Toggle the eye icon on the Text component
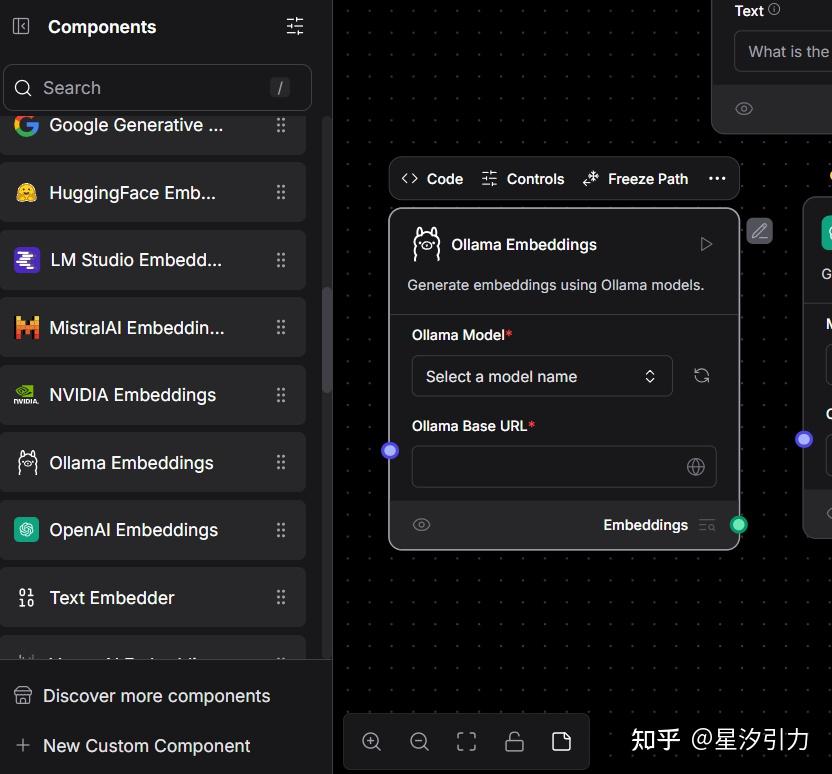 744,108
